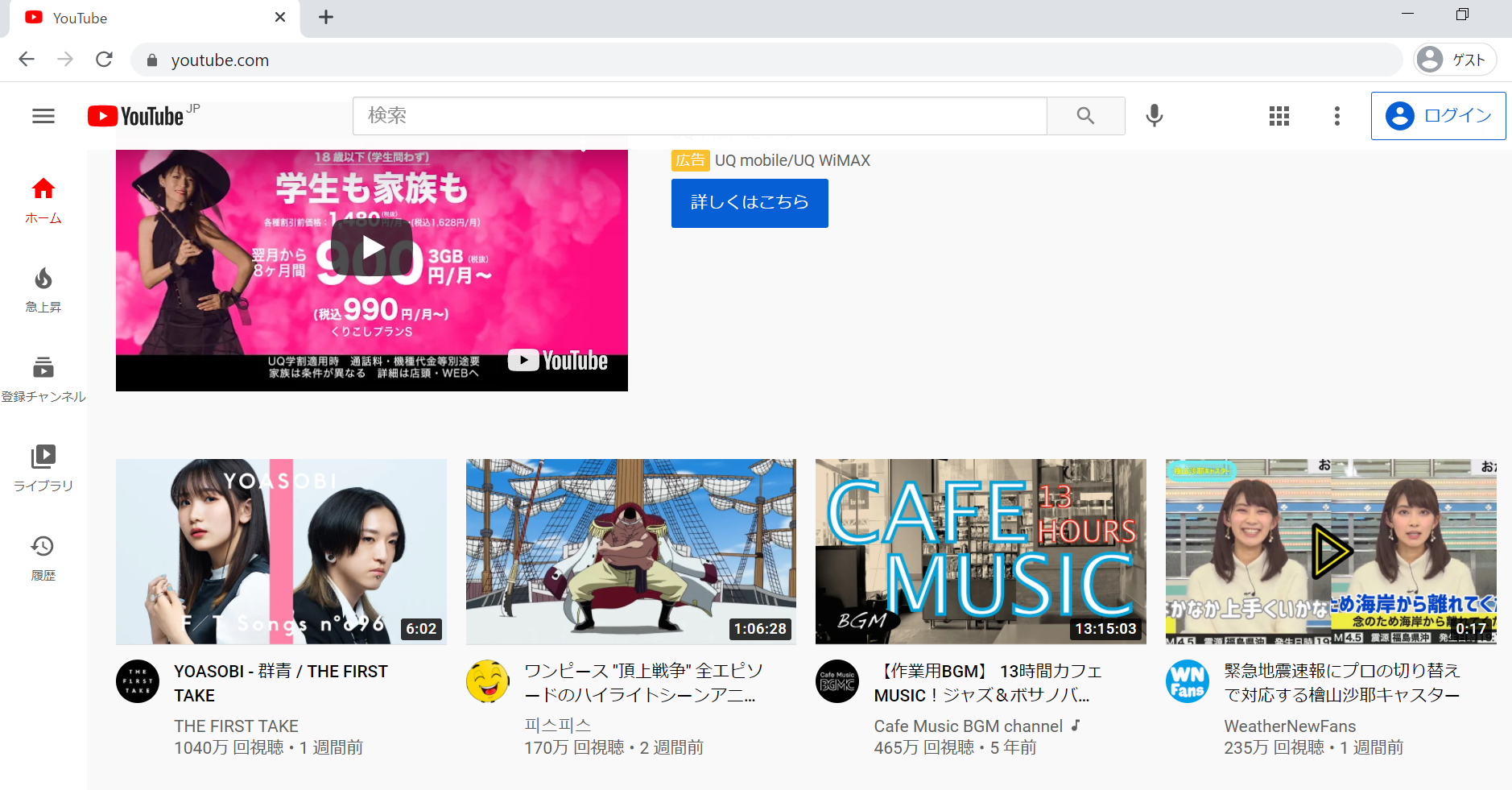This screenshot has height=790, width=1512.
Task: Open the hamburger navigation menu
Action: [43, 115]
